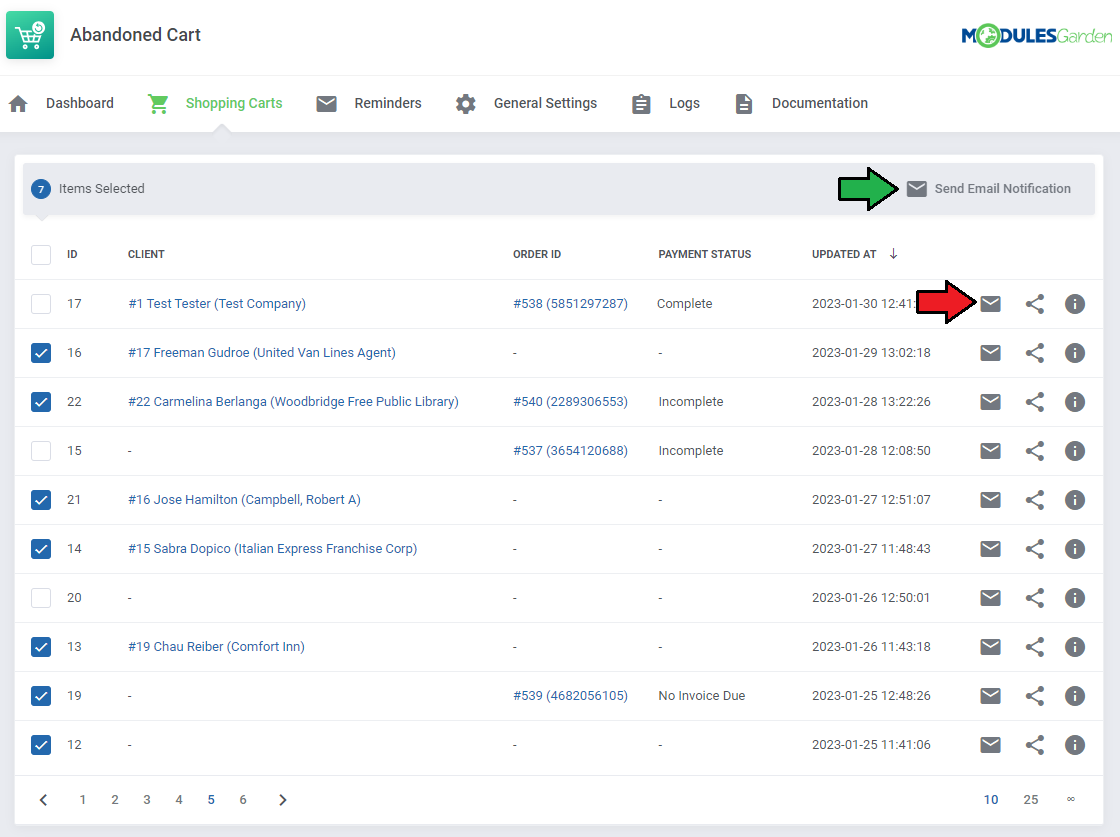Check the box for cart ID 17

point(41,304)
